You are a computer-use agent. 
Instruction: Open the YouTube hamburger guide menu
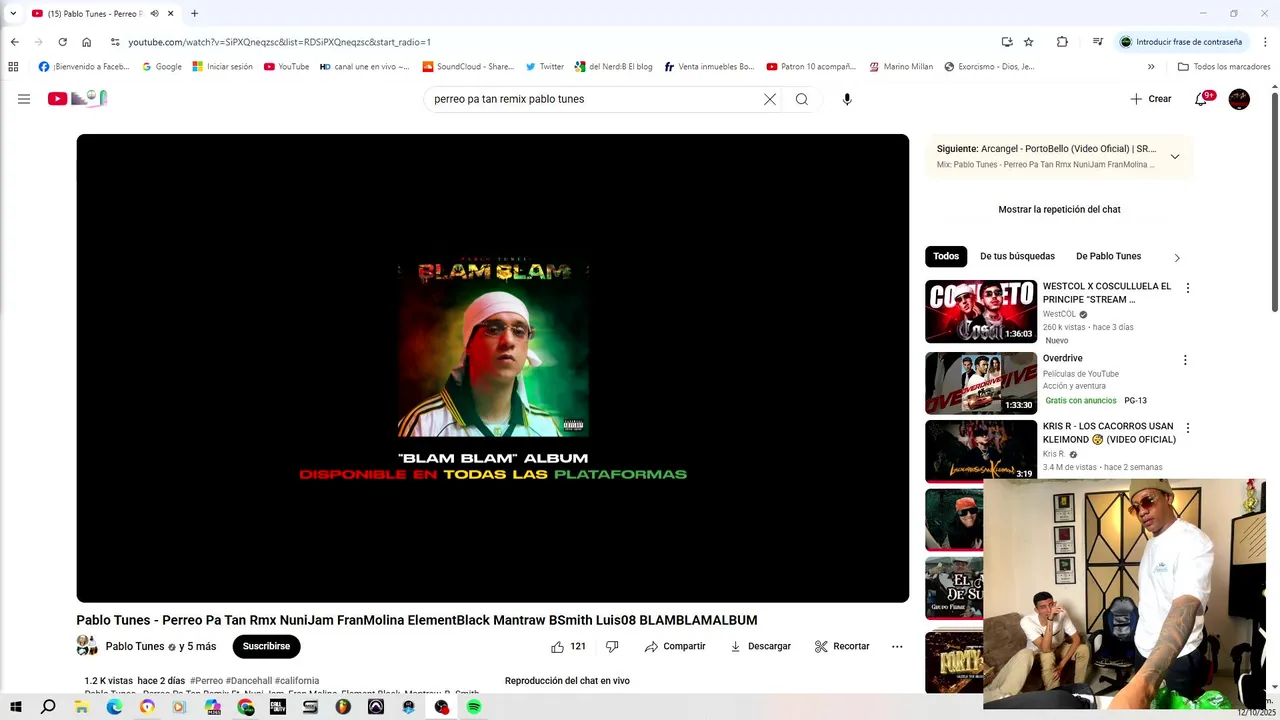[24, 99]
